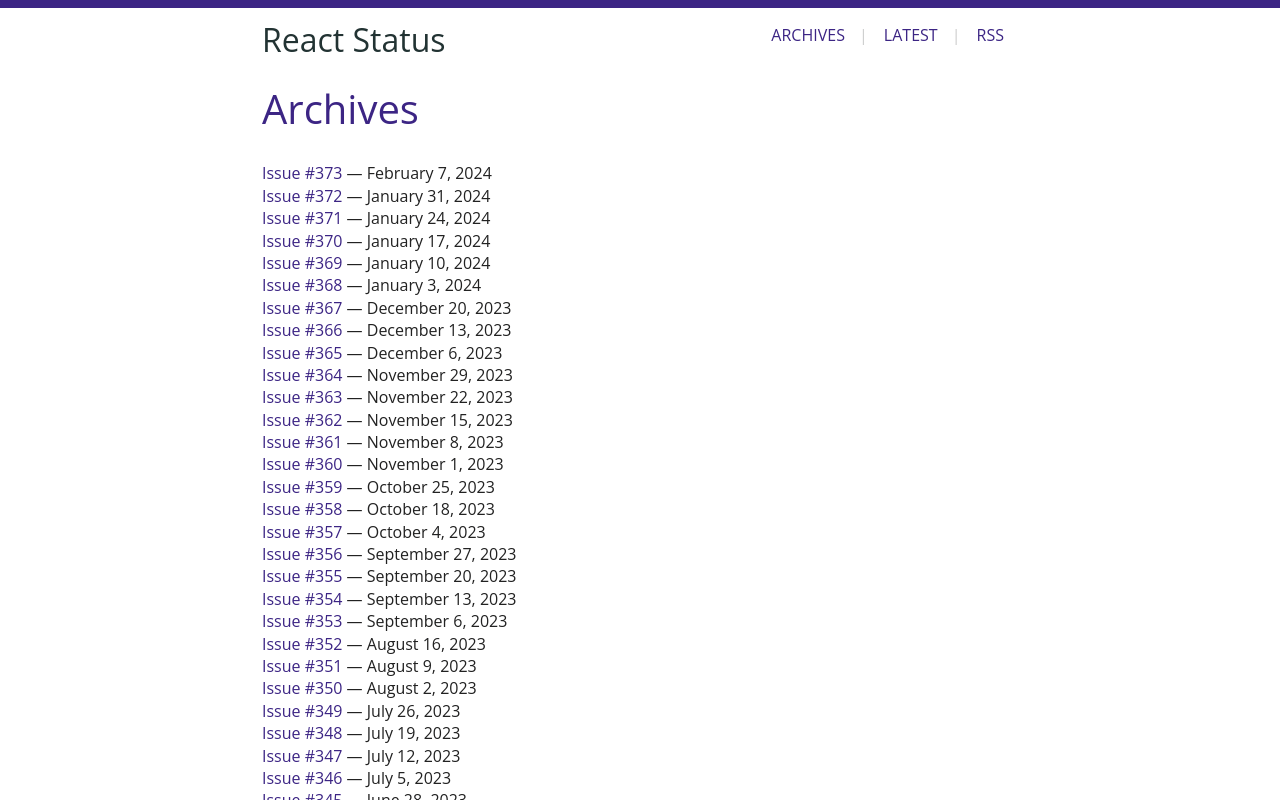Screen dimensions: 1280x800
Task: Select the date October 25, 2023
Action: [431, 487]
